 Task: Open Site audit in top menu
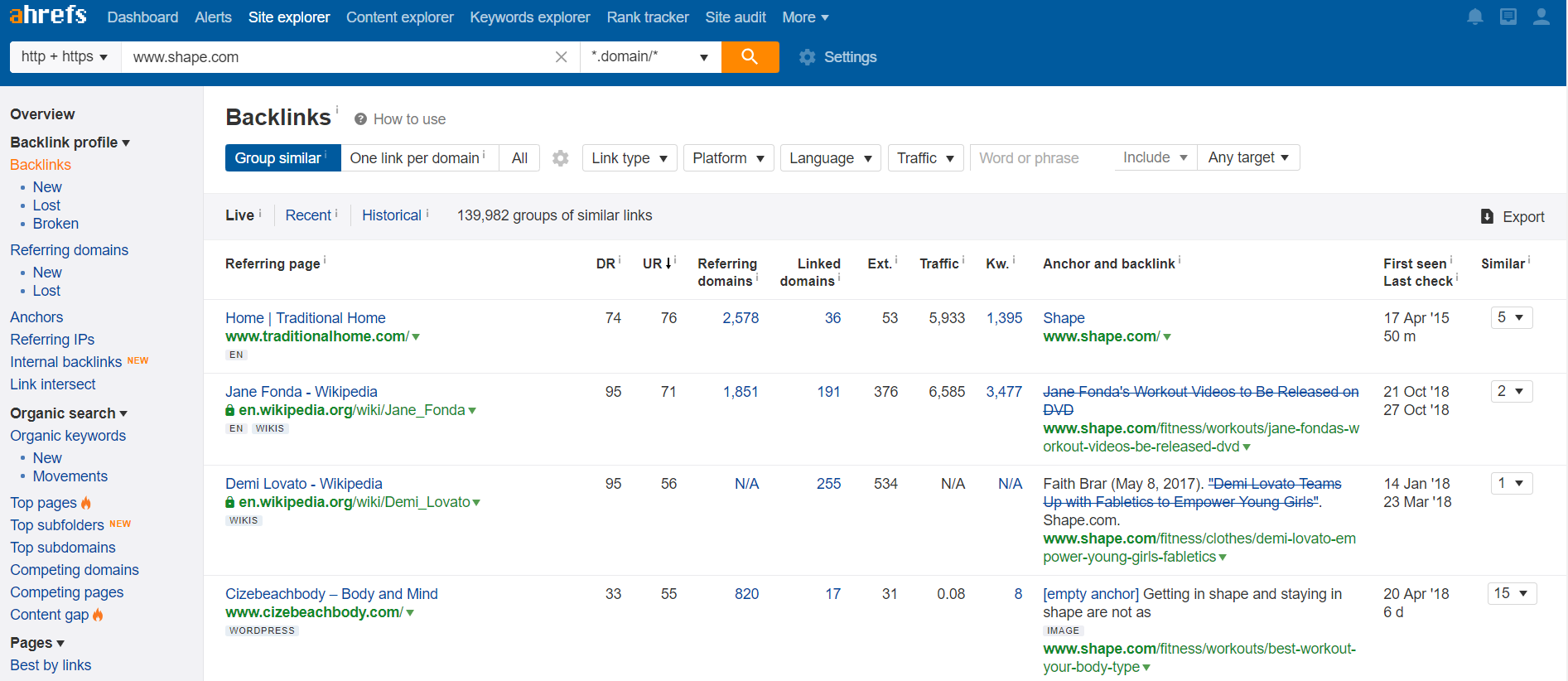[736, 17]
